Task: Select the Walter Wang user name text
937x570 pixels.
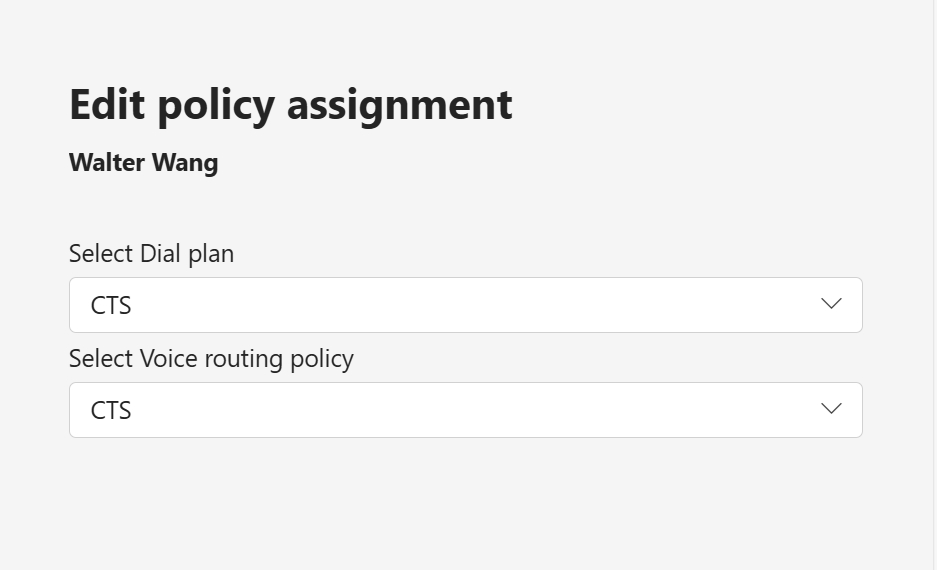Action: point(143,163)
